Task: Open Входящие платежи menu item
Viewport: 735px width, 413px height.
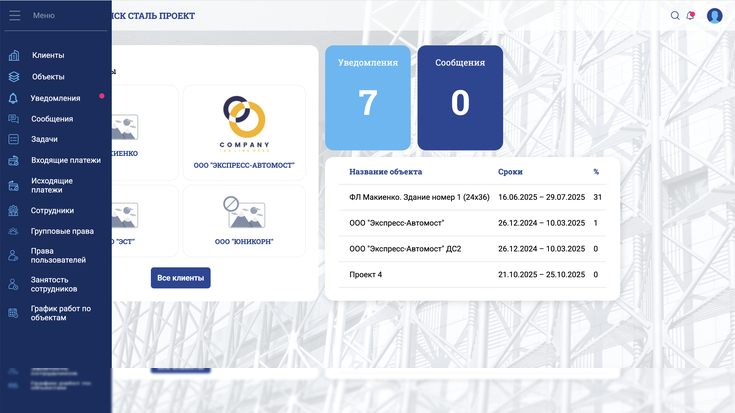Action: click(66, 160)
